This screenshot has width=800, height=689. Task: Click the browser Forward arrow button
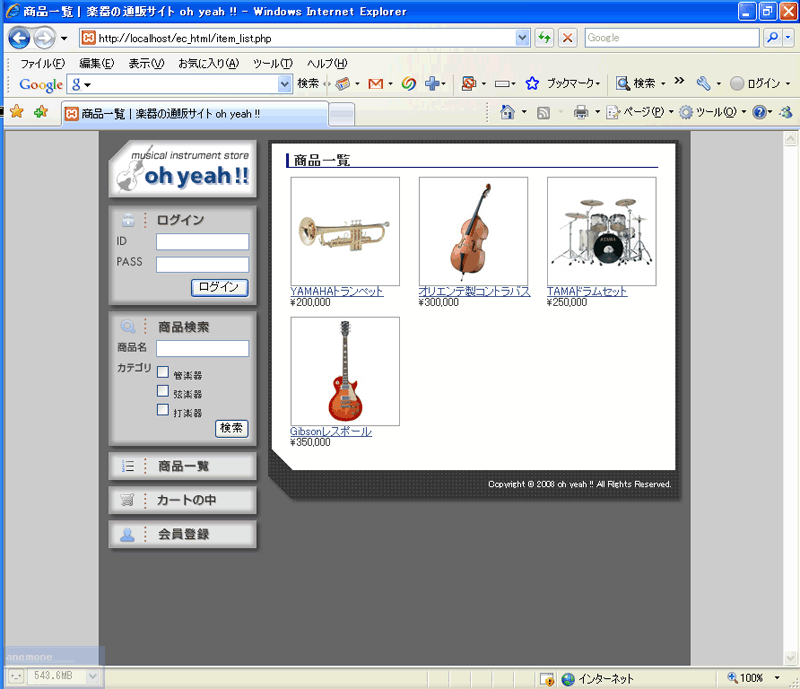click(x=44, y=38)
